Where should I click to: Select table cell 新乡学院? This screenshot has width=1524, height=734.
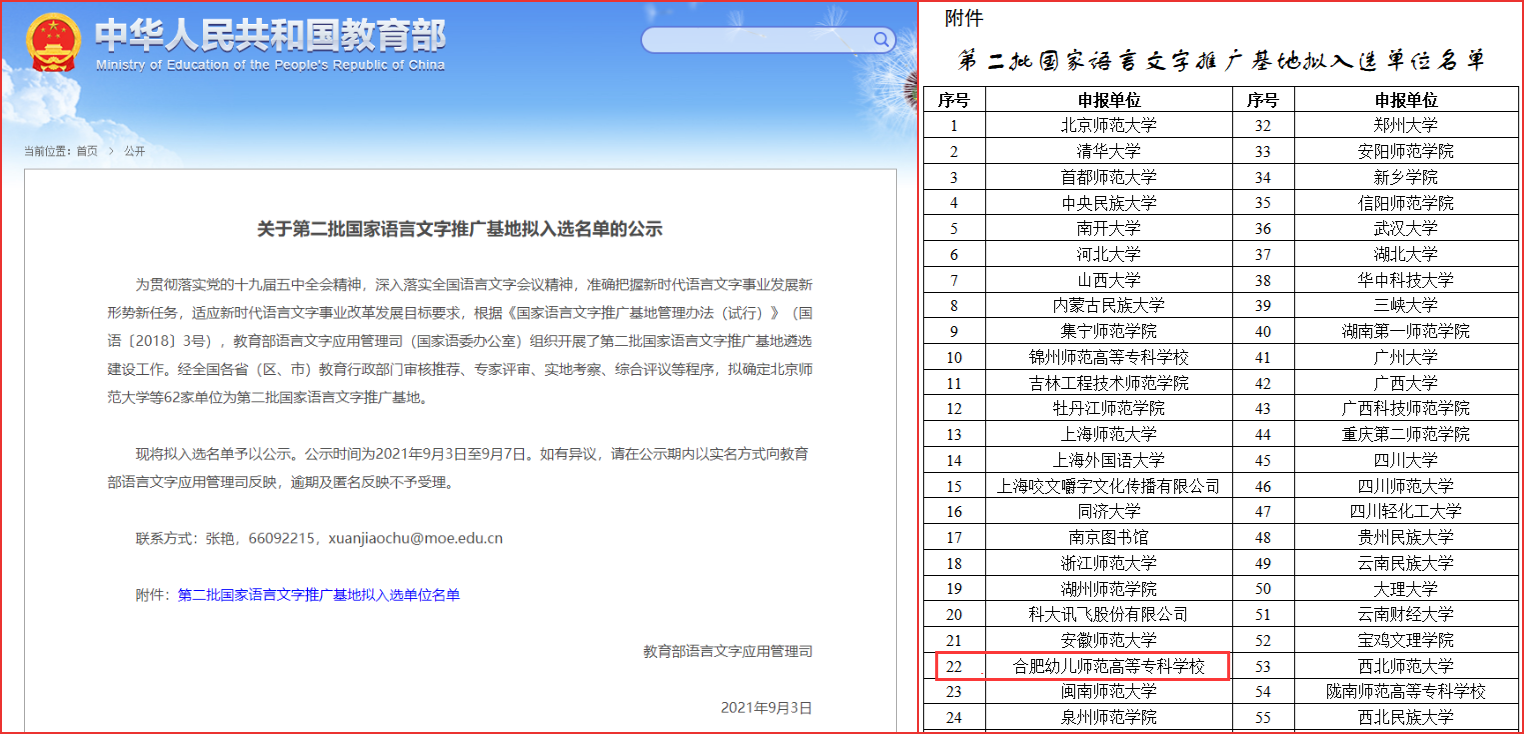coord(1406,177)
